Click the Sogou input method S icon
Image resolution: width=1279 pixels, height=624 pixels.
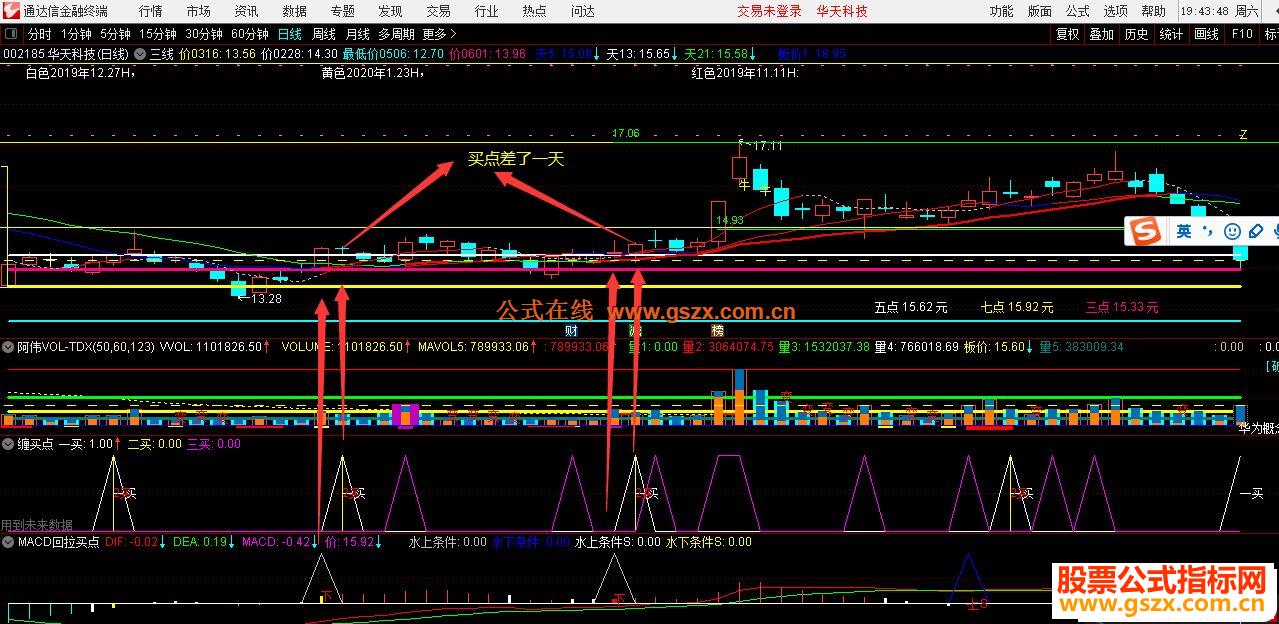pos(1144,232)
